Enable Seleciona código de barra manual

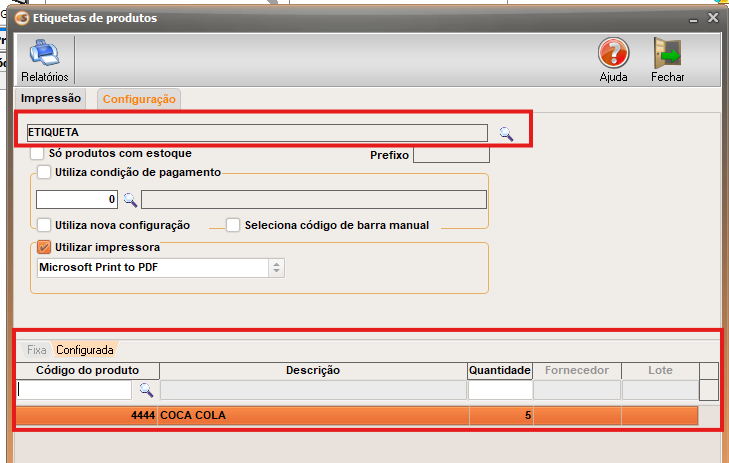233,225
